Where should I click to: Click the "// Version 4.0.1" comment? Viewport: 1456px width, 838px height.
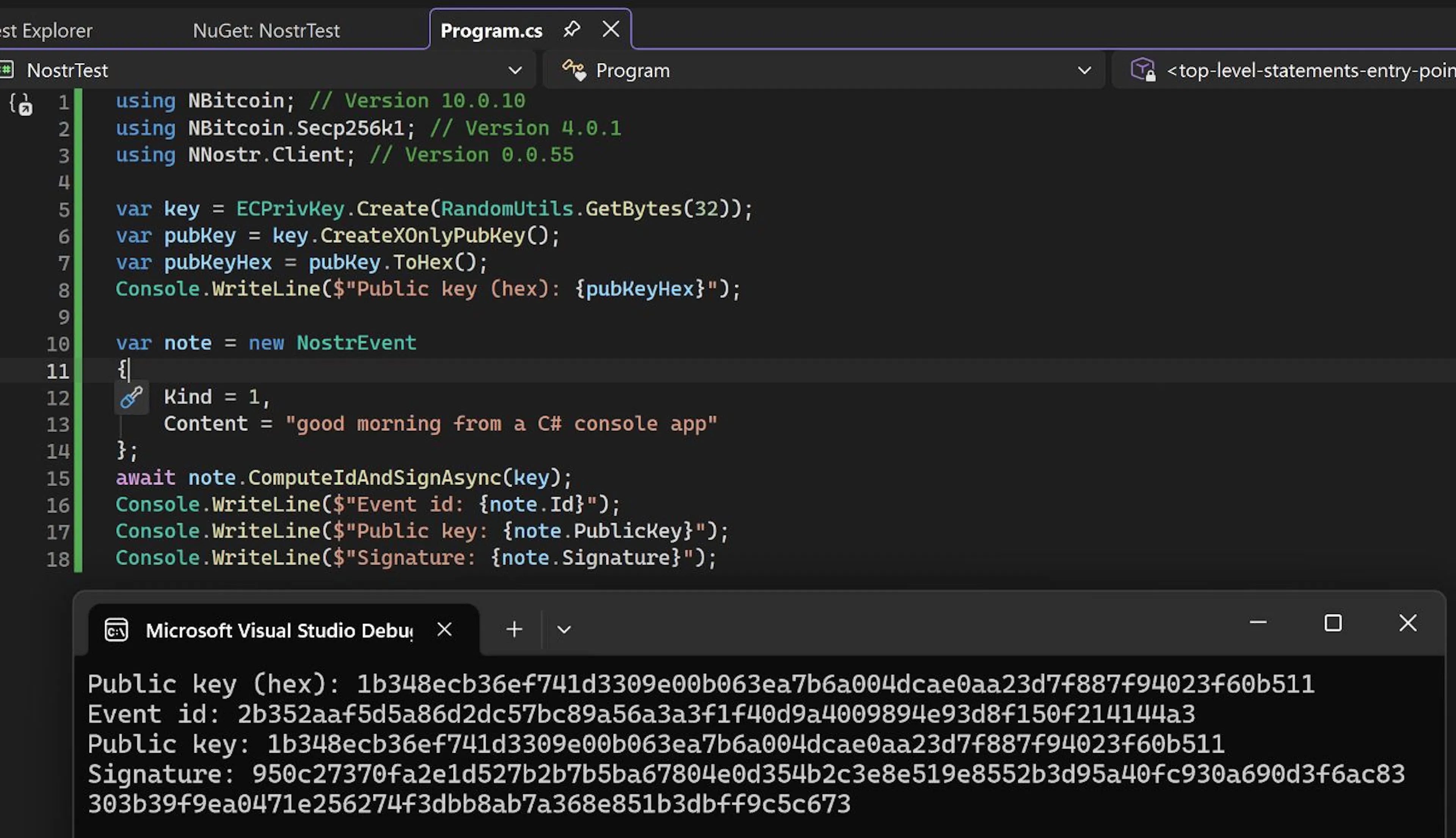click(526, 128)
